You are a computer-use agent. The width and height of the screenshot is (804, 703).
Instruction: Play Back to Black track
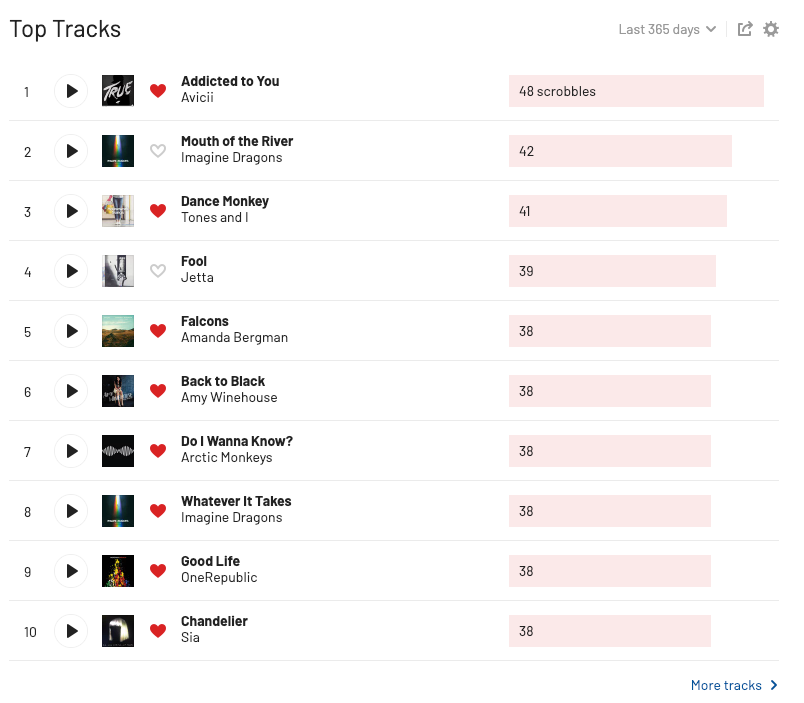pos(71,391)
